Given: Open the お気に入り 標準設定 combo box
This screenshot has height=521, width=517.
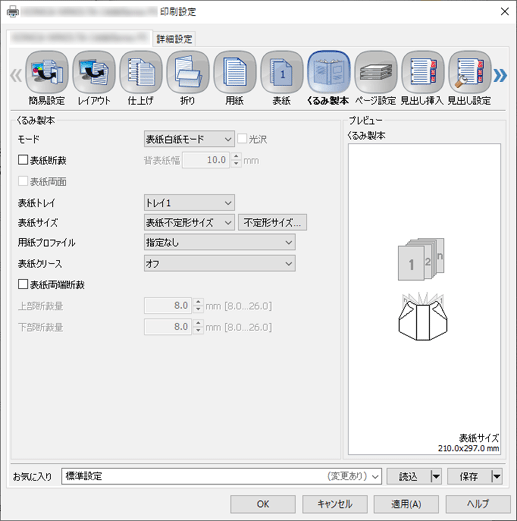Looking at the screenshot, I should point(221,476).
